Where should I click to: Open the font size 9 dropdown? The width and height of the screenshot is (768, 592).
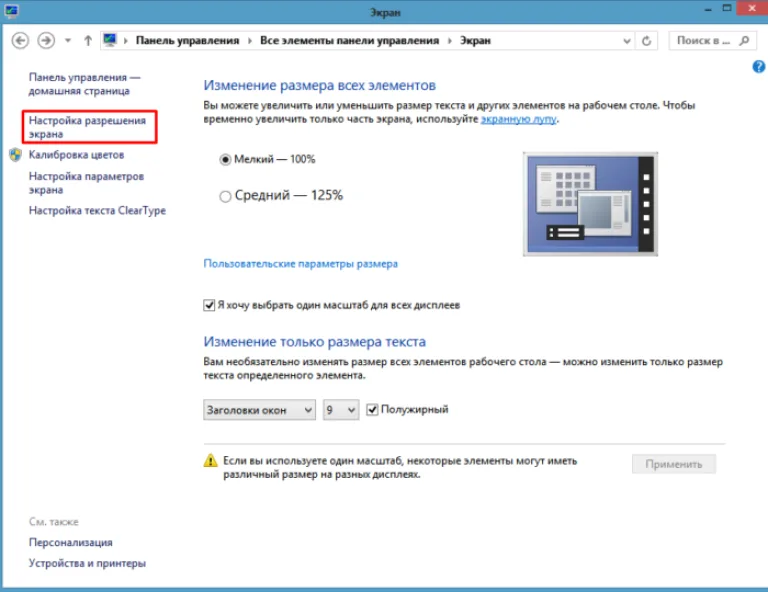coord(341,410)
